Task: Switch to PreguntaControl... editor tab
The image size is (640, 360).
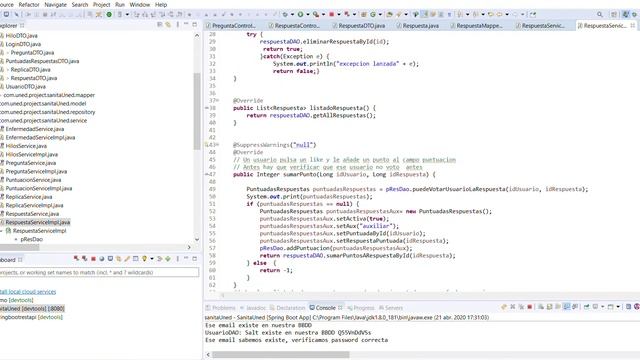Action: [231, 25]
